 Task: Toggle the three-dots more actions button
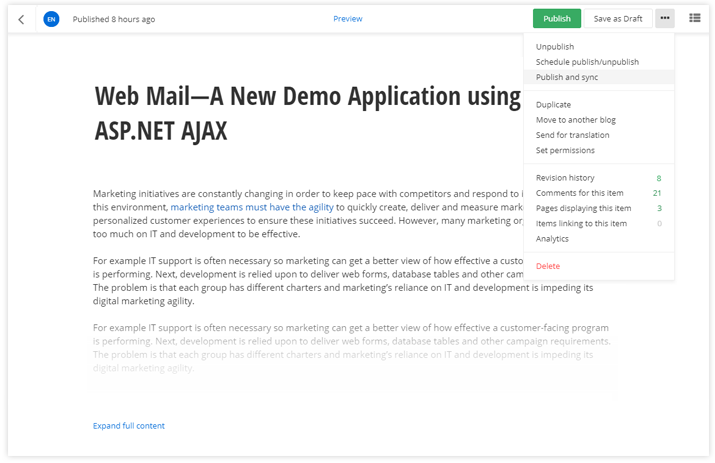665,19
